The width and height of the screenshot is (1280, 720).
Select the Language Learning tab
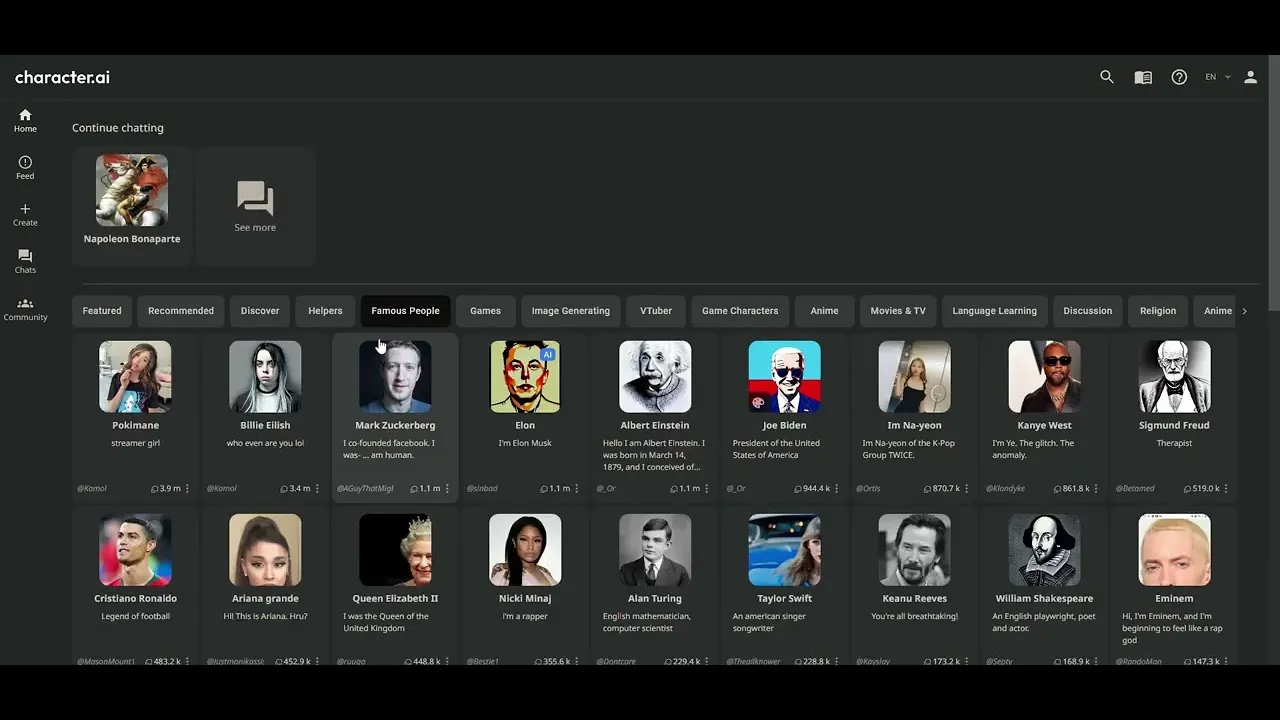pos(994,311)
